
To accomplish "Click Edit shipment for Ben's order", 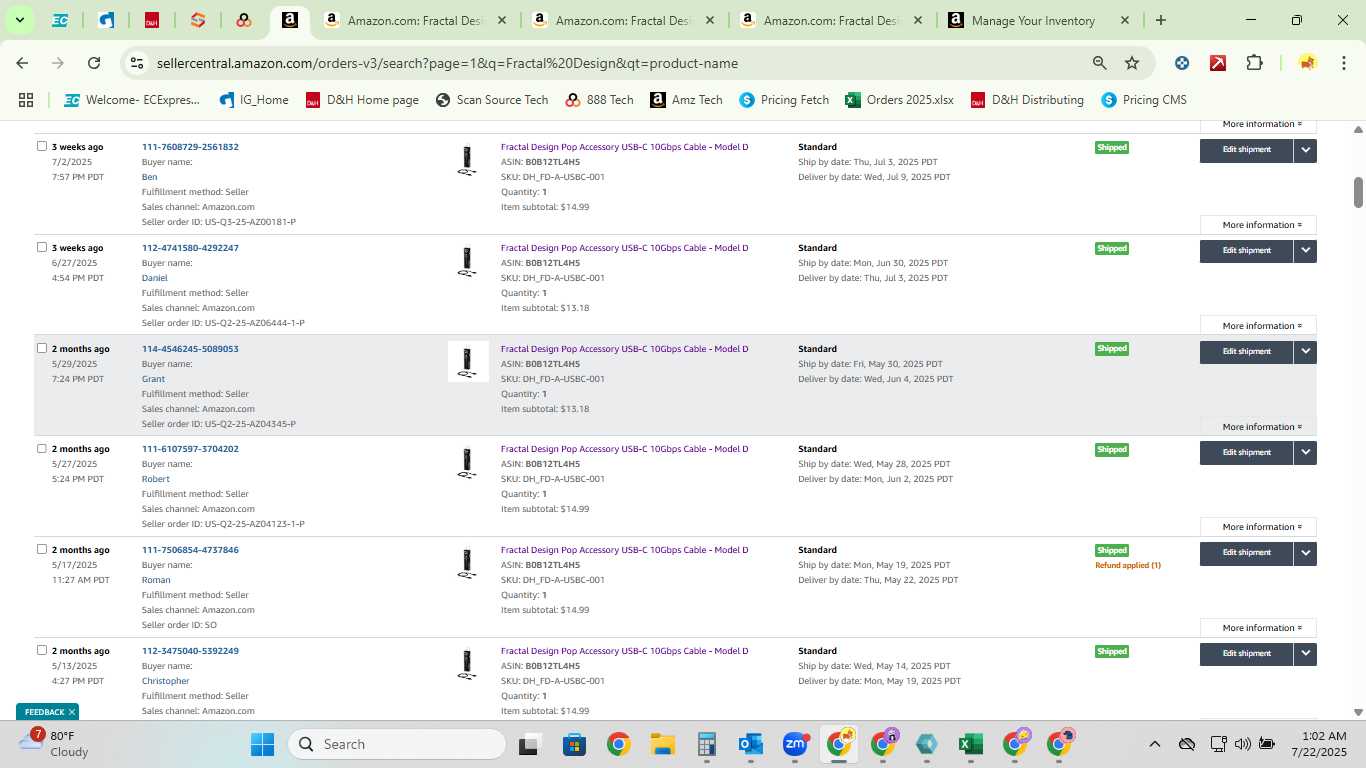I will click(1246, 150).
